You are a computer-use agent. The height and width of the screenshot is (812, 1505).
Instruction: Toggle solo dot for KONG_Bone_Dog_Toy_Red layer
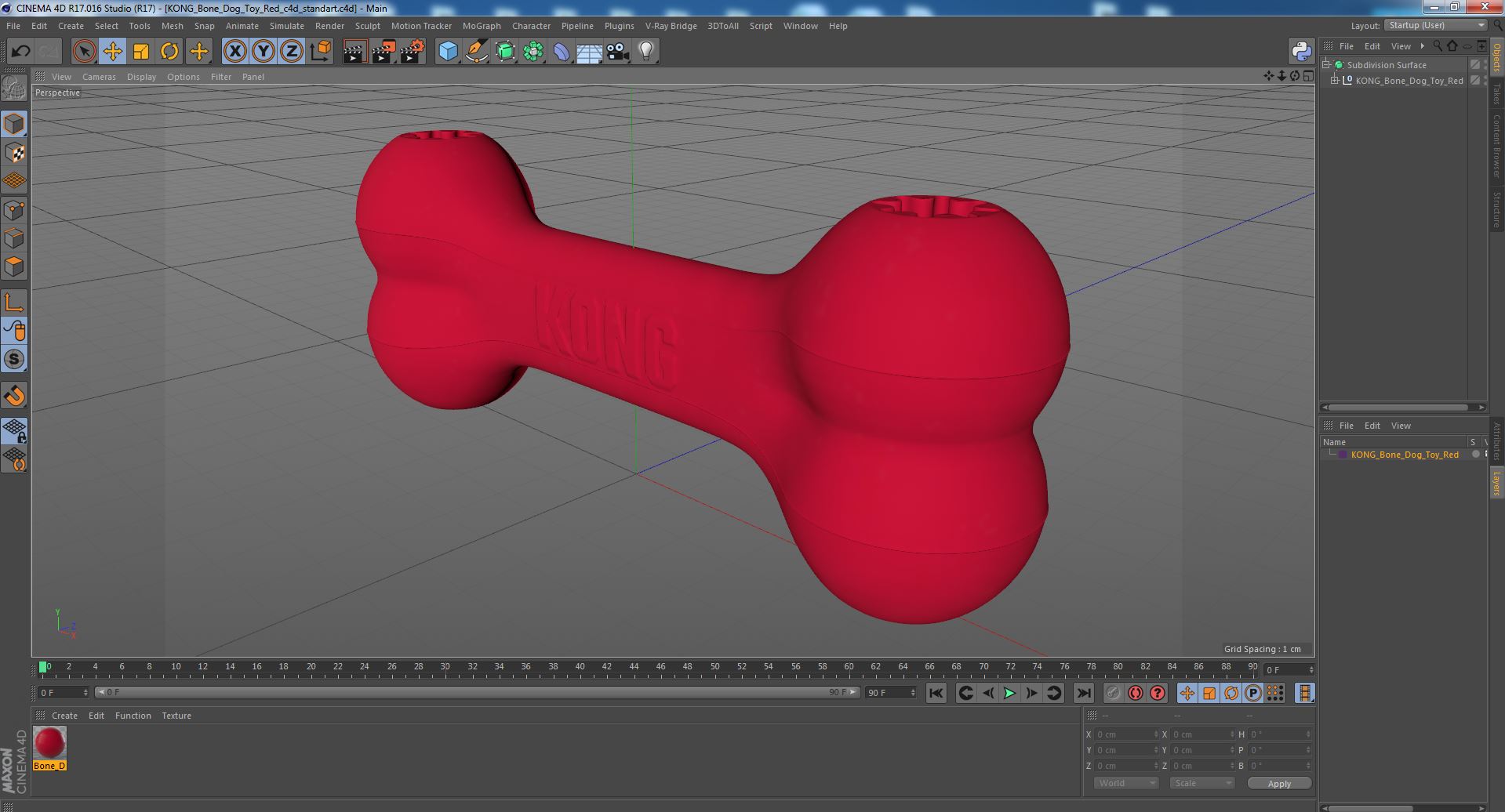[x=1475, y=455]
